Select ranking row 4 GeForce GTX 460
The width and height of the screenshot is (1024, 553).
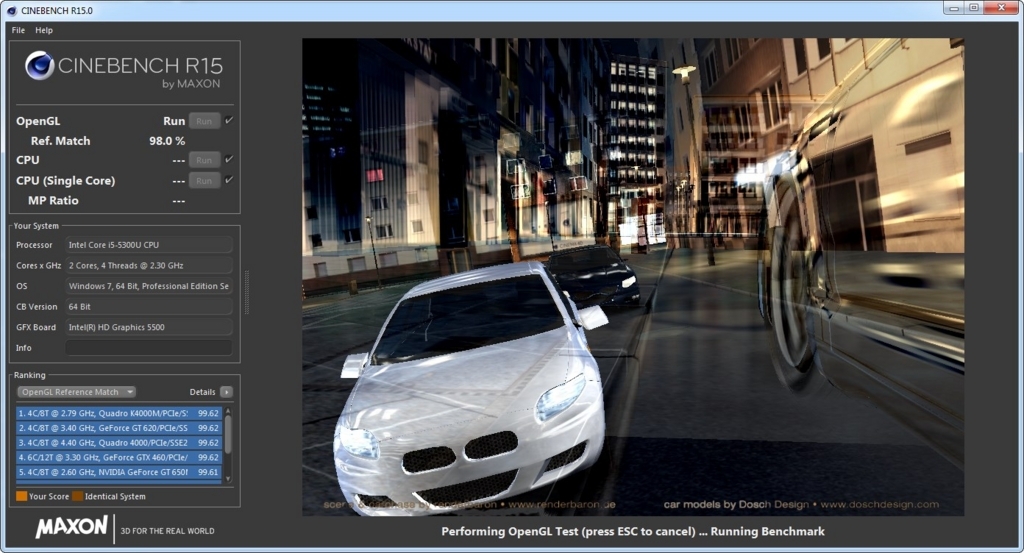[119, 457]
